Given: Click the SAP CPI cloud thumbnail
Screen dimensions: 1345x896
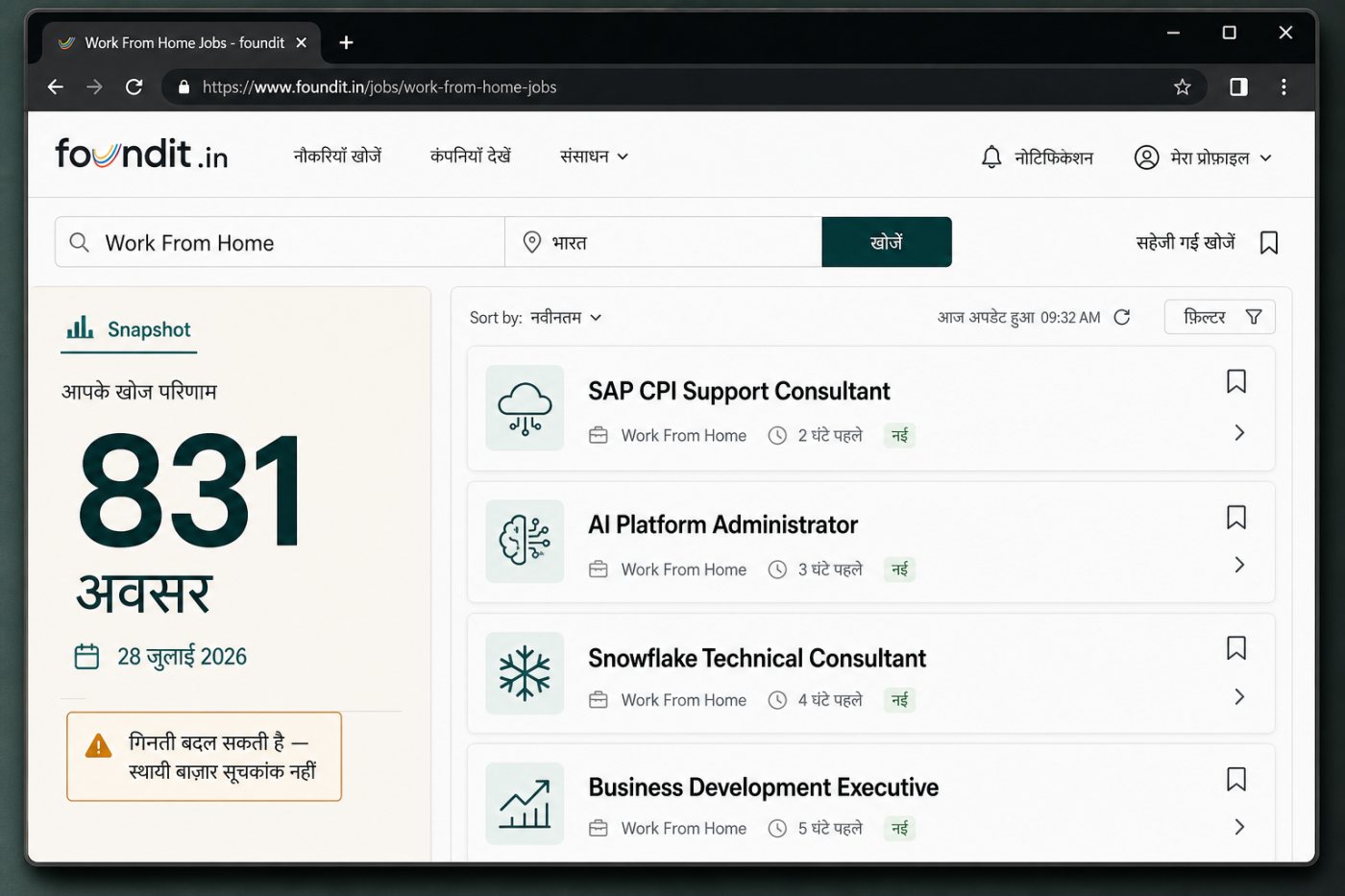Looking at the screenshot, I should (525, 408).
